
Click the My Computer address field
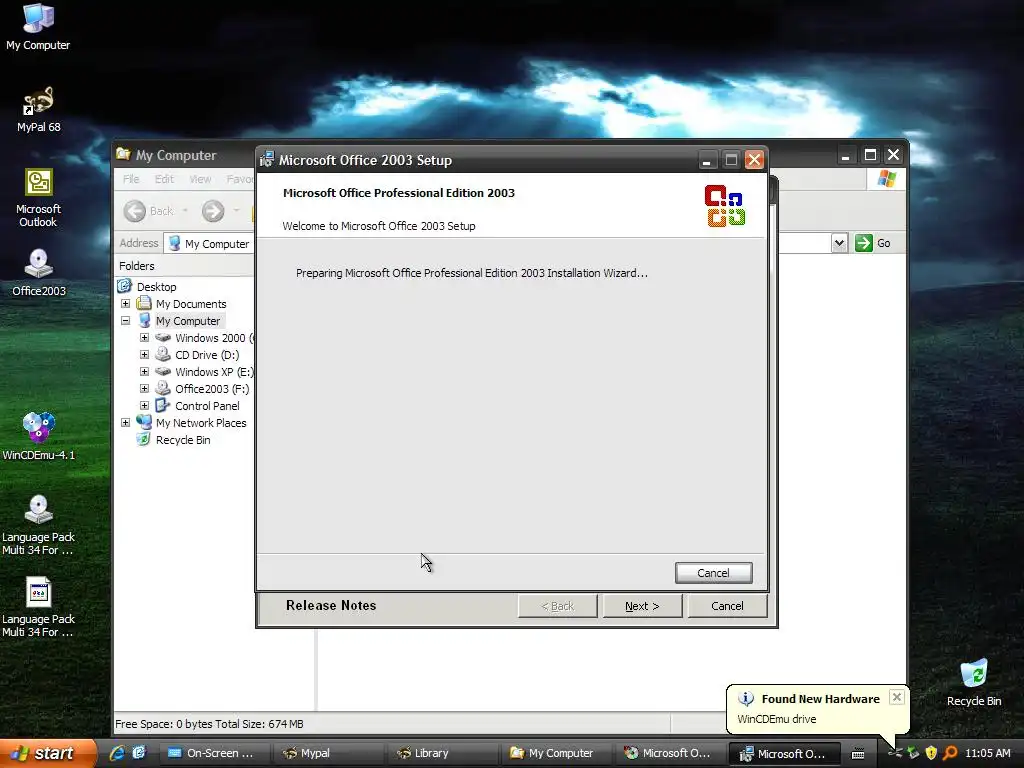(209, 244)
